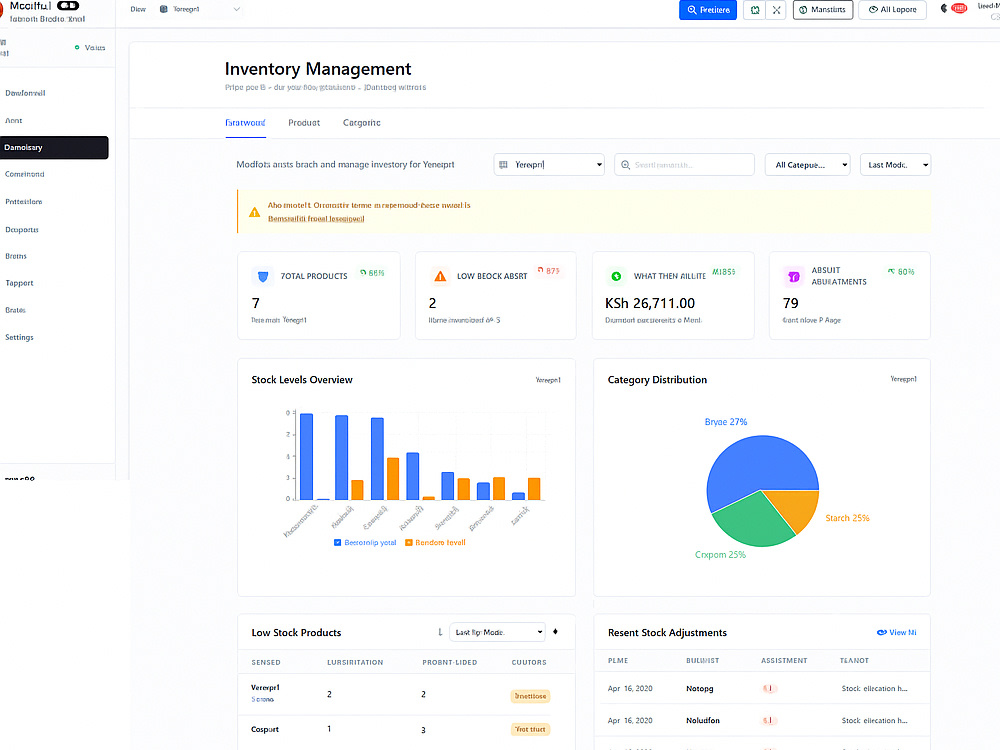Screen dimensions: 1000x750
Task: Click the All Lopore eye button
Action: (892, 10)
